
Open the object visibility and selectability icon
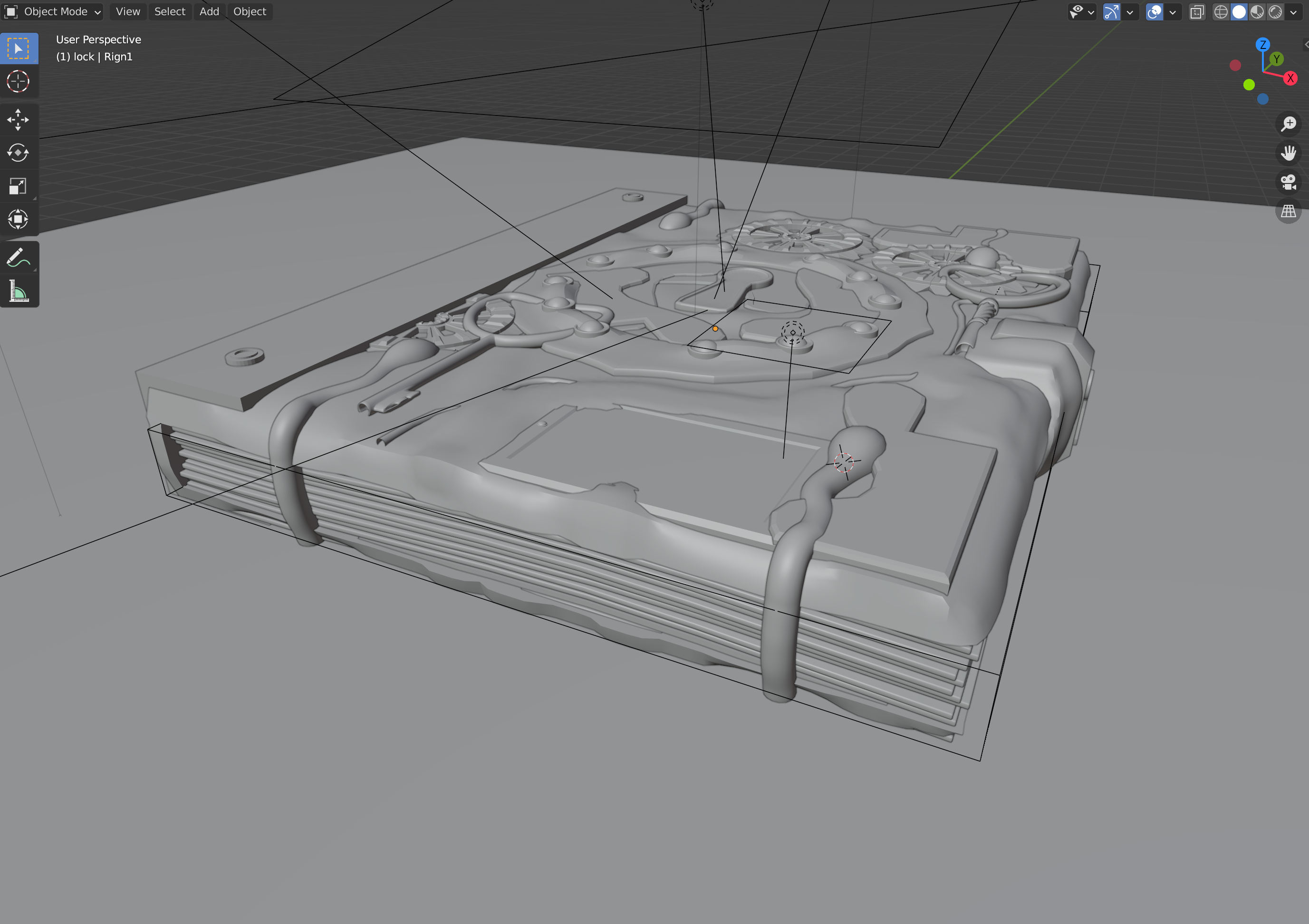pyautogui.click(x=1077, y=12)
